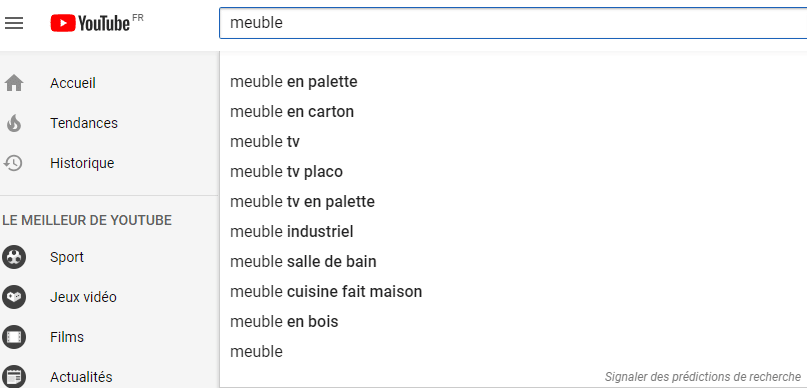The height and width of the screenshot is (388, 807).
Task: Click the Historique clock icon
Action: 13,164
